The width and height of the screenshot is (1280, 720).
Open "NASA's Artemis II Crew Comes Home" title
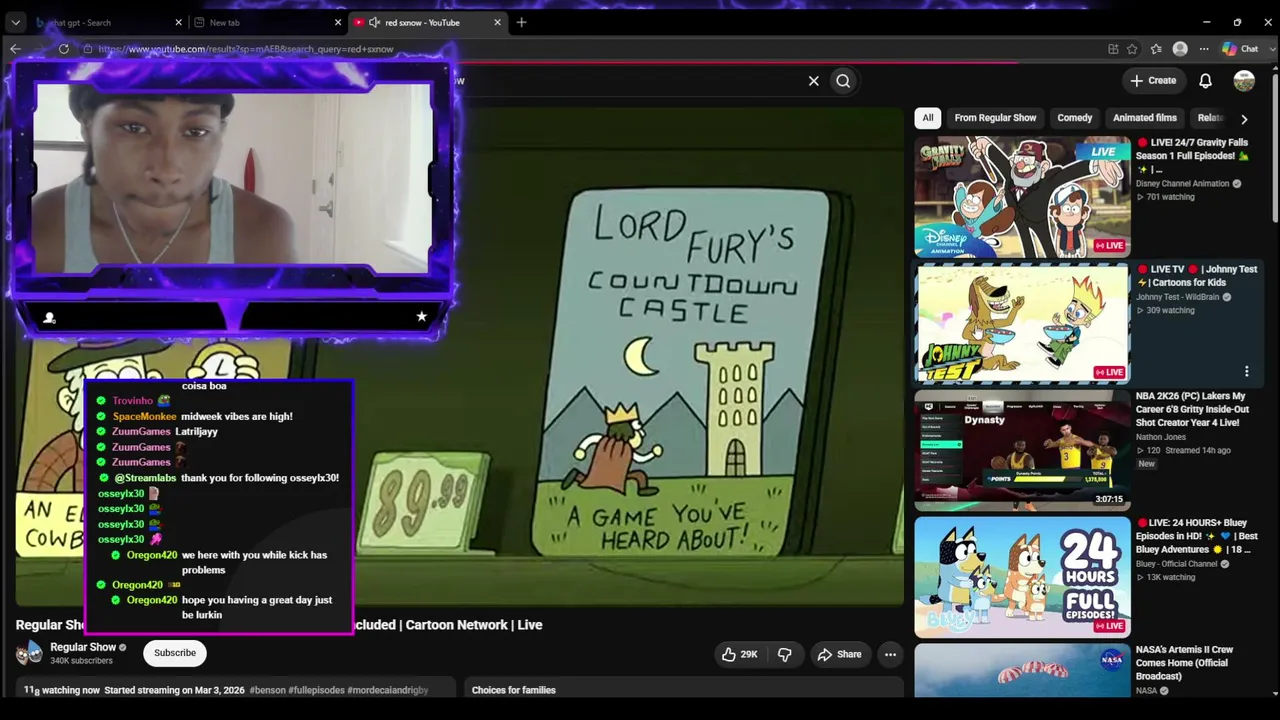[1184, 663]
